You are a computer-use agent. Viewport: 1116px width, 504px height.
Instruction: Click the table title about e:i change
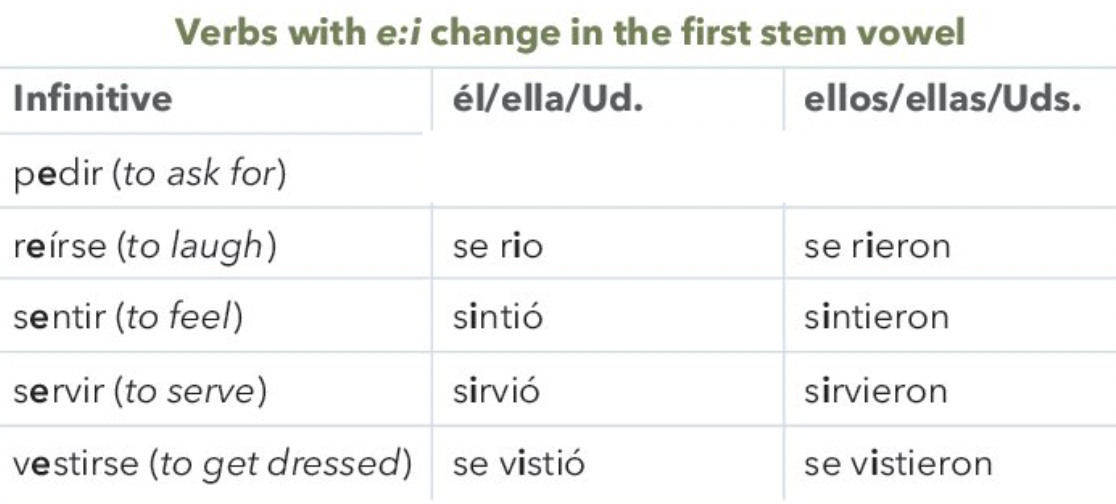tap(569, 33)
